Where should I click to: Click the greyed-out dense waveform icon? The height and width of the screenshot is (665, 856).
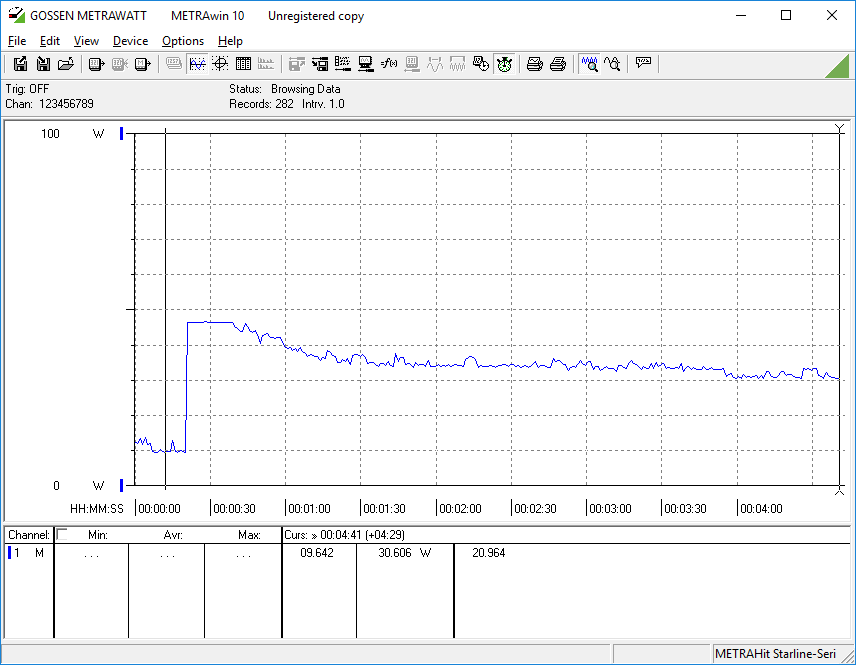(x=457, y=64)
